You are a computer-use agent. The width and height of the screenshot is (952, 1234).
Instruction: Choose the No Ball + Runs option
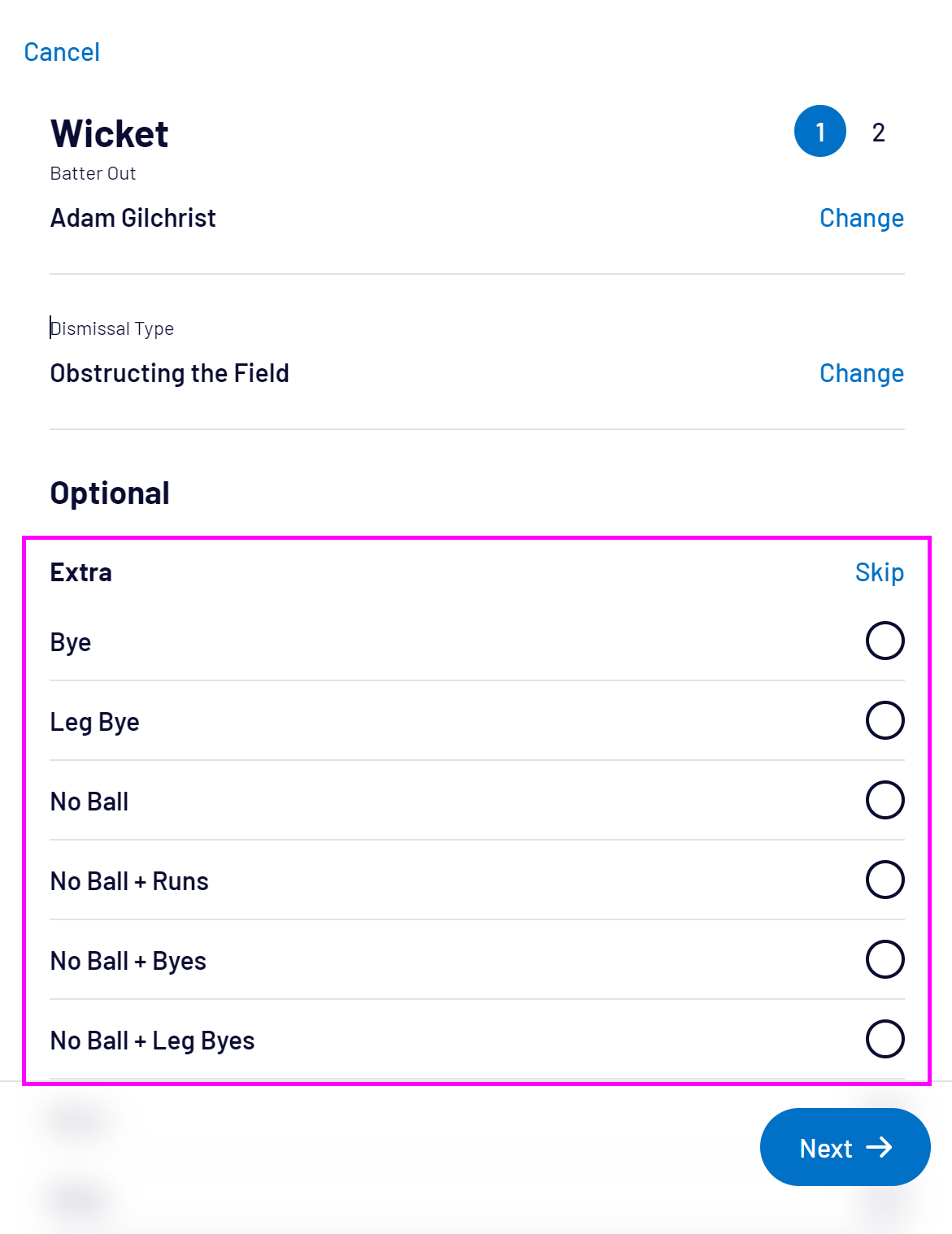pyautogui.click(x=885, y=880)
